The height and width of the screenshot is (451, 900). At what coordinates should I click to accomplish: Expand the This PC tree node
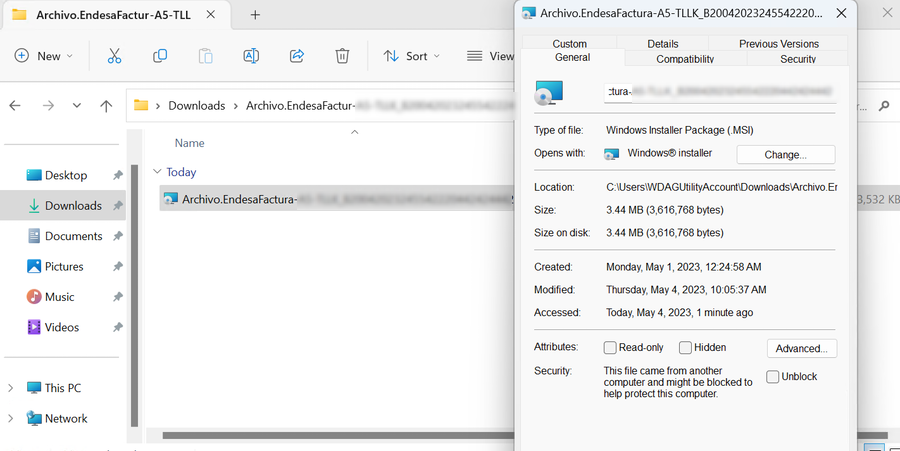(x=11, y=388)
